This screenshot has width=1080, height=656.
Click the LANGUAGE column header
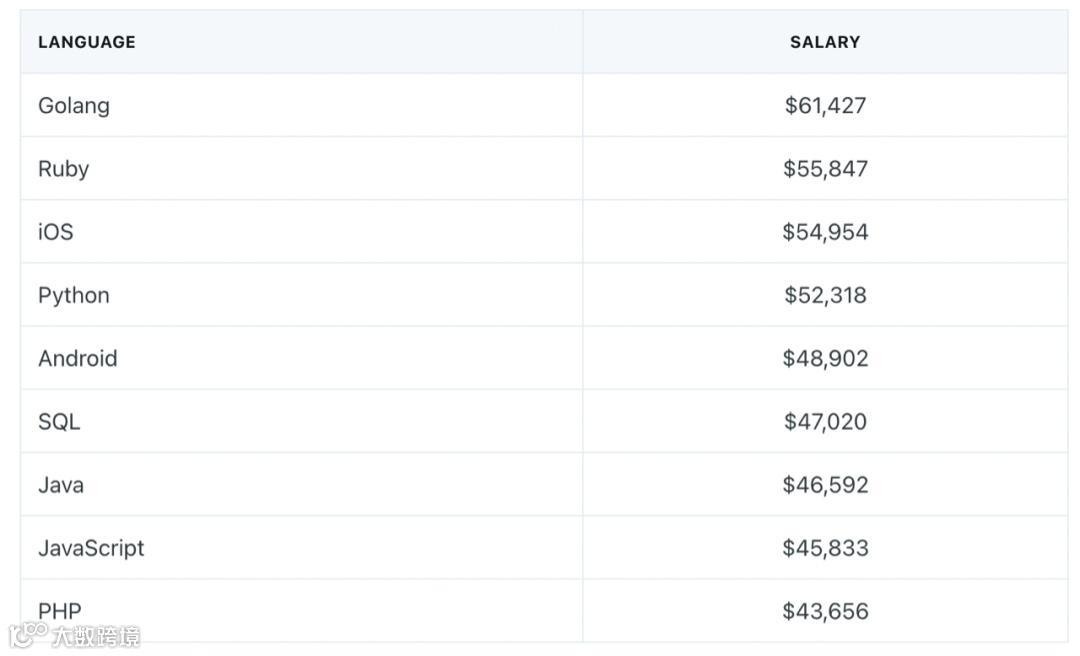click(87, 42)
